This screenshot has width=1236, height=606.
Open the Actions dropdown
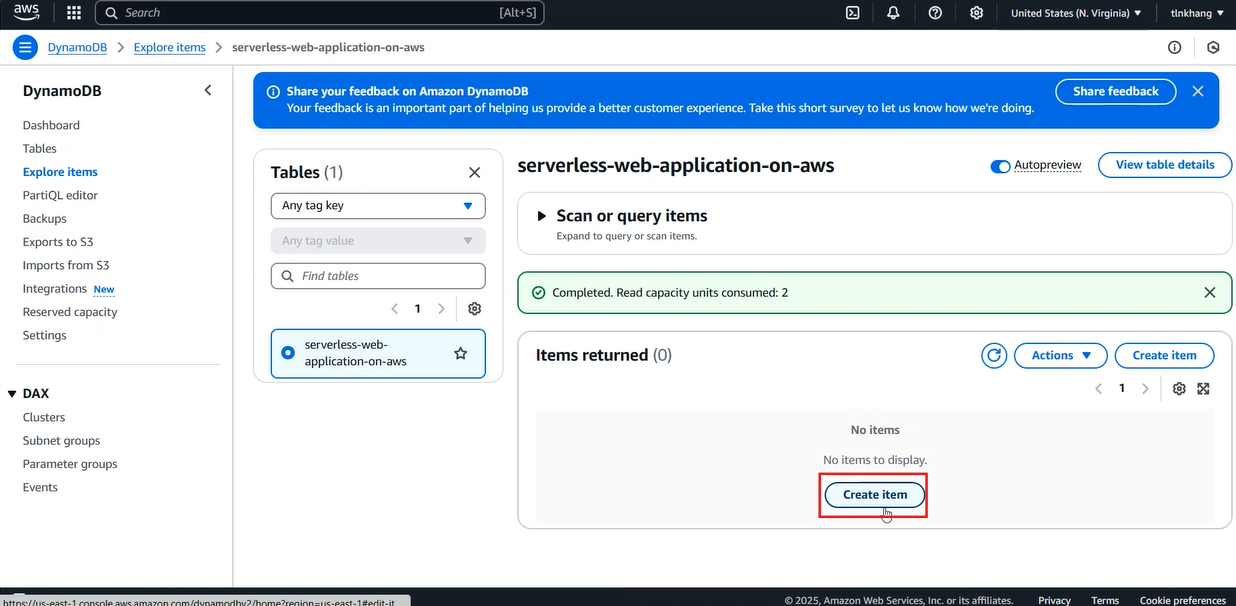click(1061, 355)
